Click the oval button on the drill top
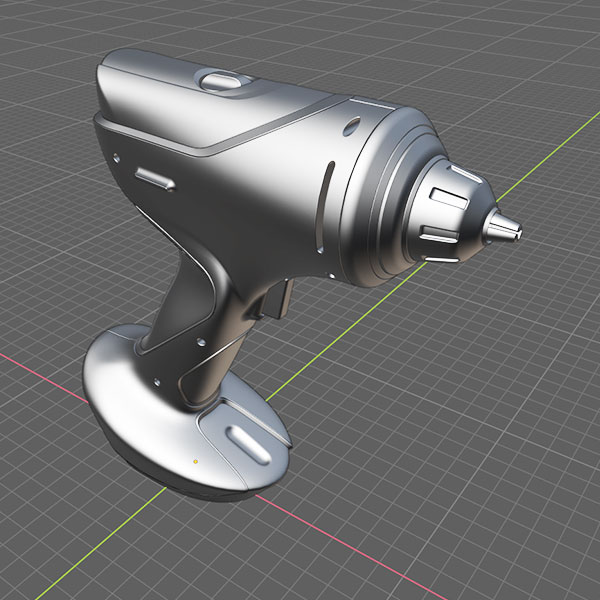The image size is (600, 600). [x=217, y=79]
